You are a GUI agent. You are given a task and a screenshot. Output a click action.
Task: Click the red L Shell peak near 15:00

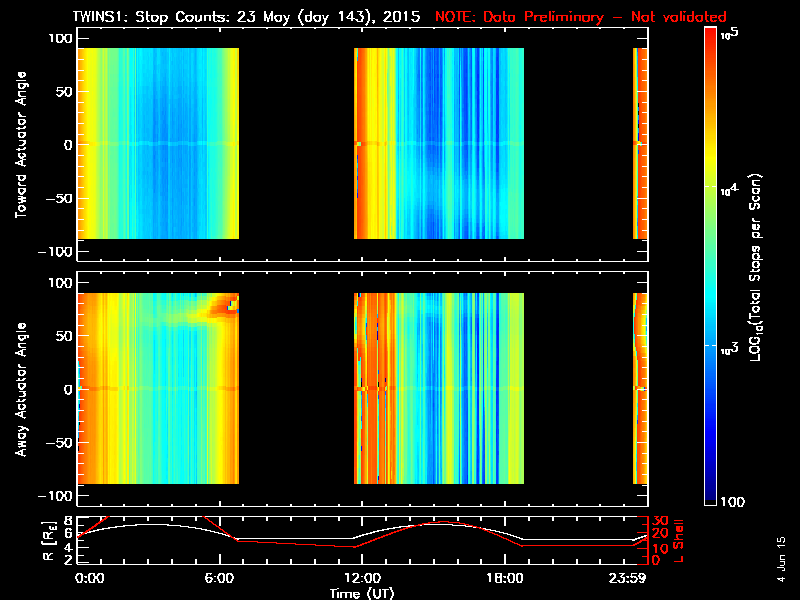[444, 522]
